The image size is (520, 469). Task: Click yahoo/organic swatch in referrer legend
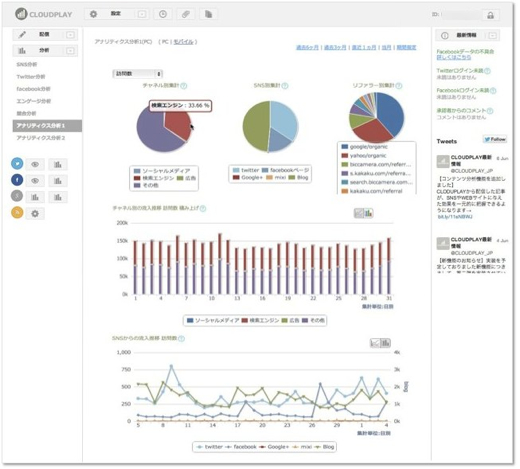[345, 156]
